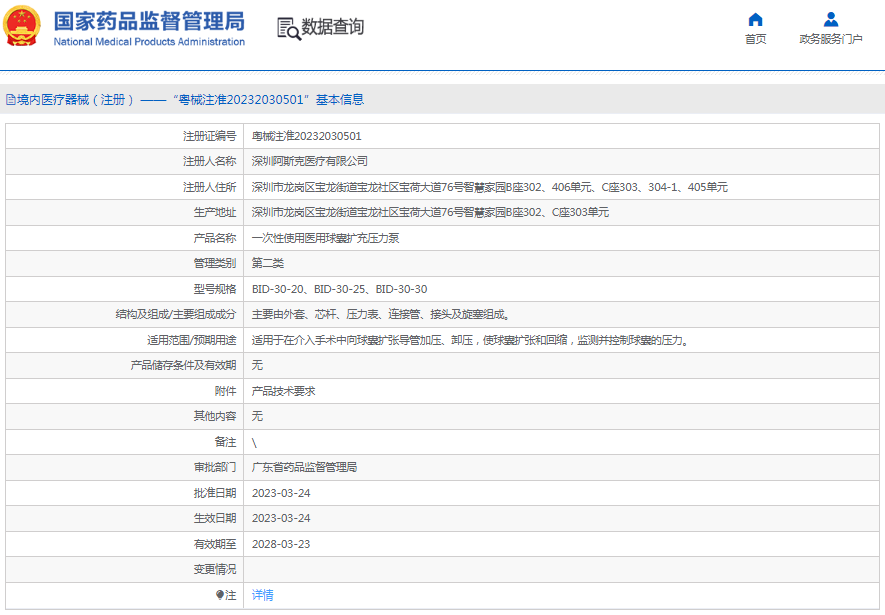885x615 pixels.
Task: Click the 备注 label cell
Action: click(x=125, y=442)
